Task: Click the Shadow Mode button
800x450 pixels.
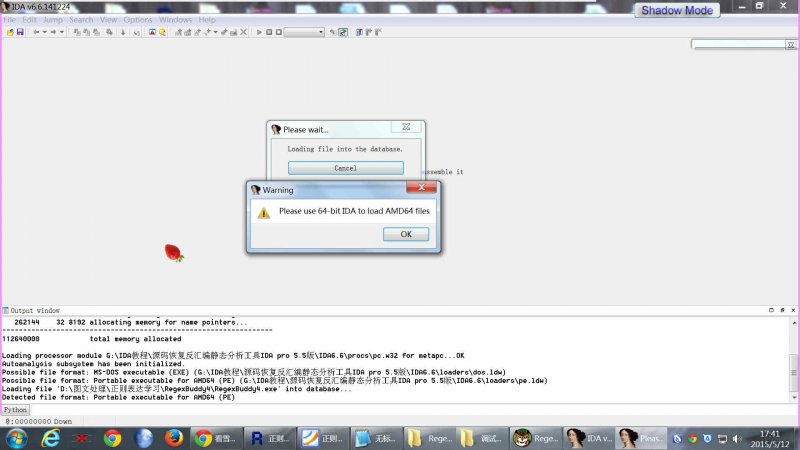Action: 677,10
